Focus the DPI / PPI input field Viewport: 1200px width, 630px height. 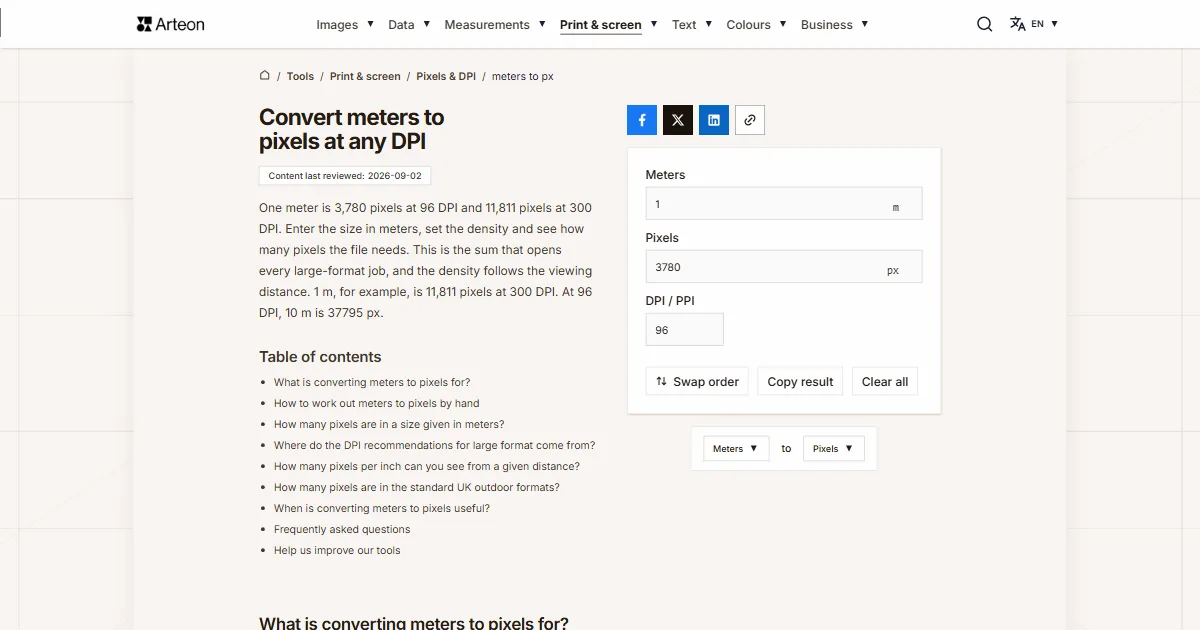point(685,330)
